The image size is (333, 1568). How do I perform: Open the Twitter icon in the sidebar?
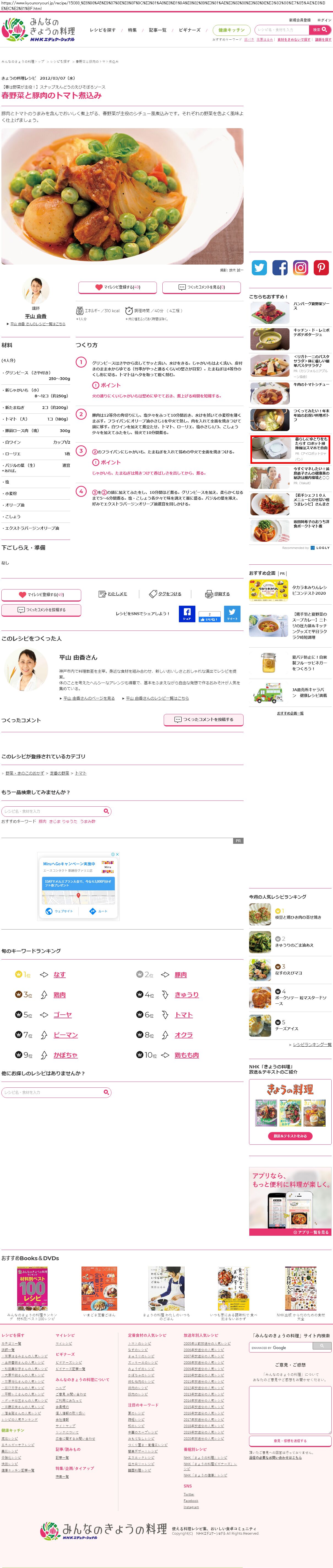click(x=260, y=267)
